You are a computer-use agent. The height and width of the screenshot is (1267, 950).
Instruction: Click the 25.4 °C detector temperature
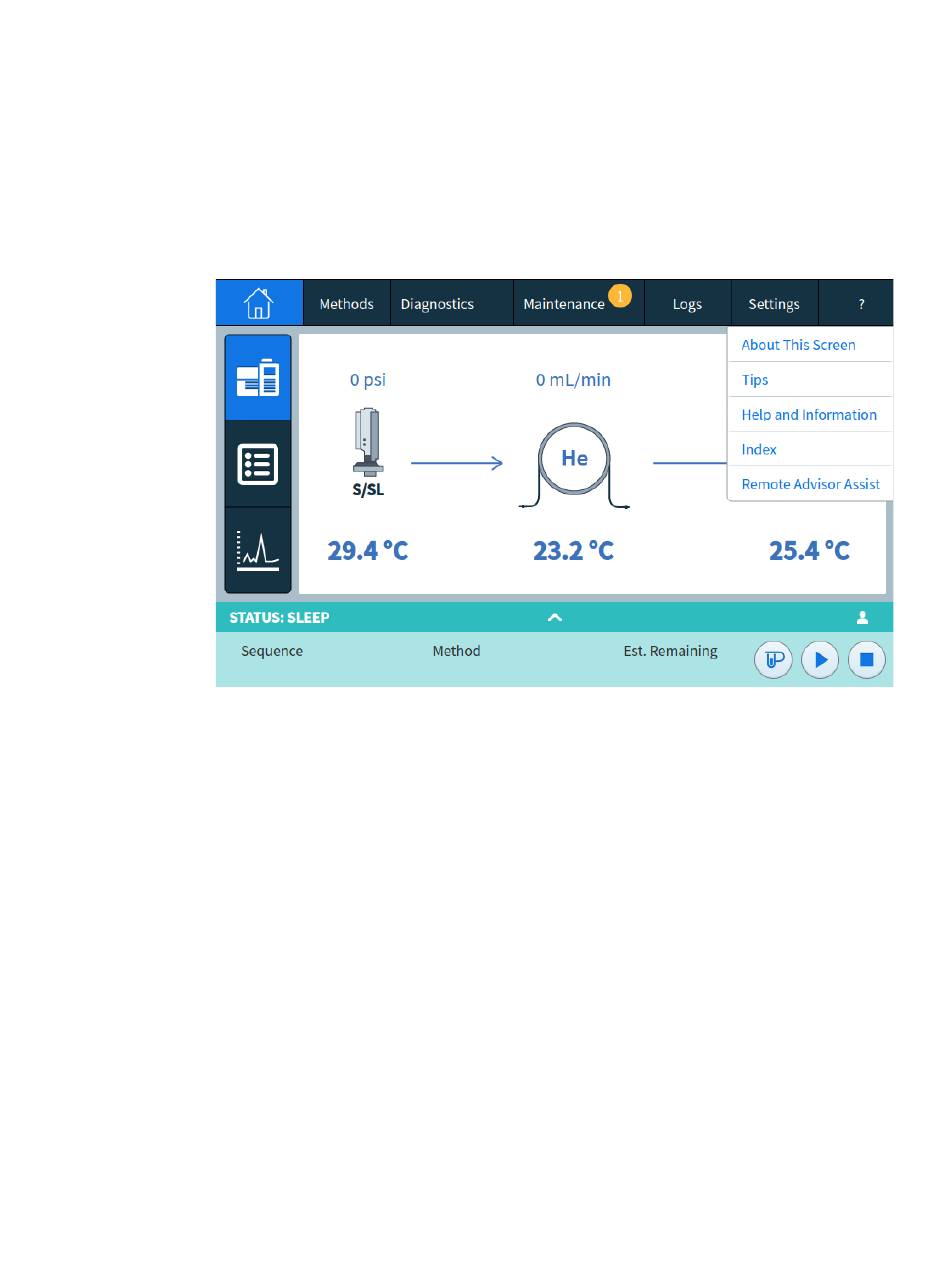click(809, 550)
